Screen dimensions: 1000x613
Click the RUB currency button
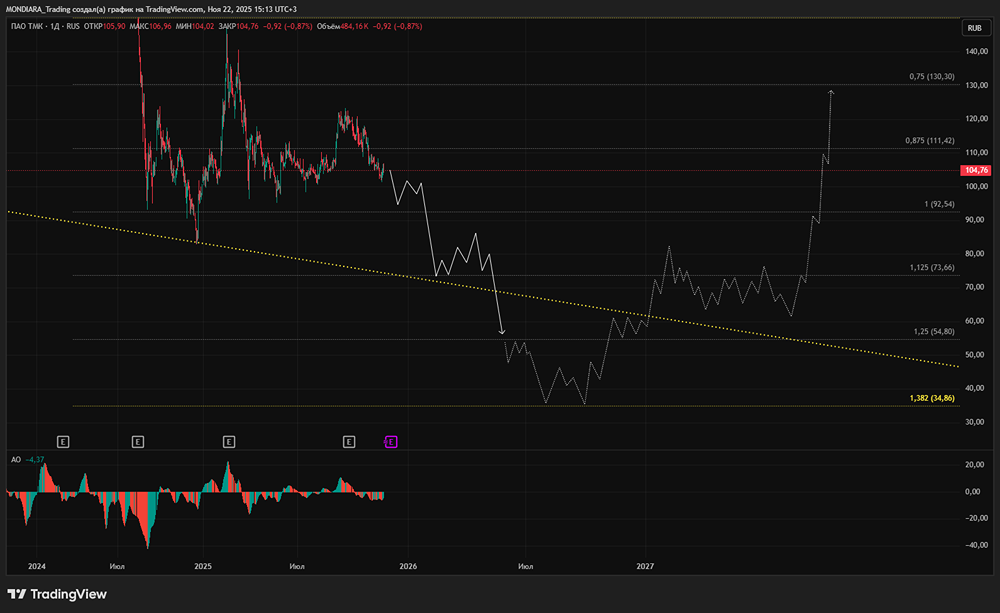pyautogui.click(x=974, y=28)
